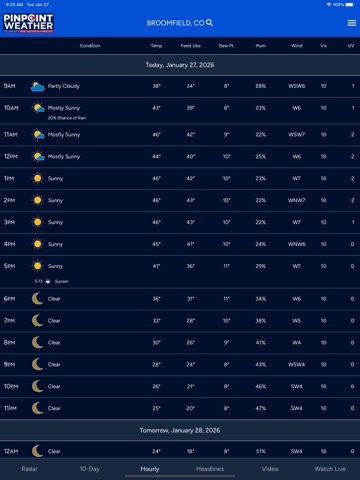The image size is (360, 480).
Task: Tap the 10PM time label
Action: (x=11, y=386)
